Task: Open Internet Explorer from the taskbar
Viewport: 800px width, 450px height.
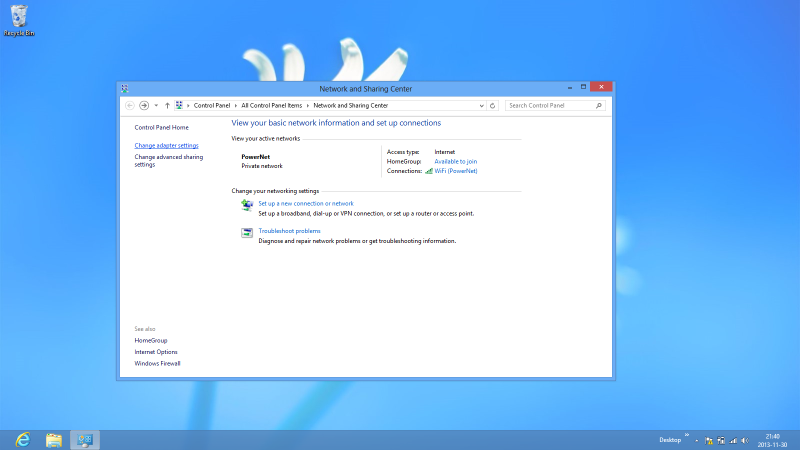Action: click(21, 439)
